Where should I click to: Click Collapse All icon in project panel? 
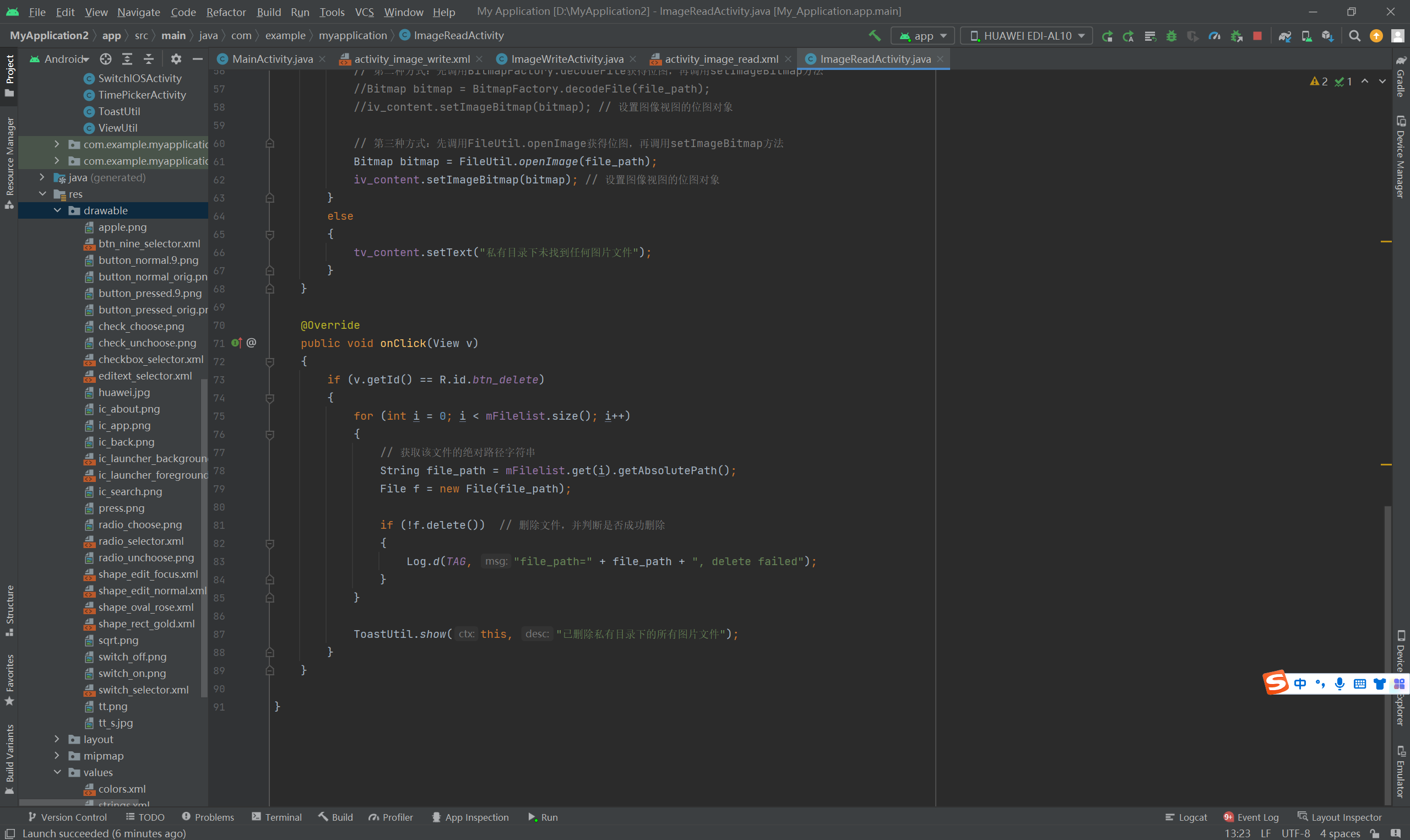(x=149, y=59)
